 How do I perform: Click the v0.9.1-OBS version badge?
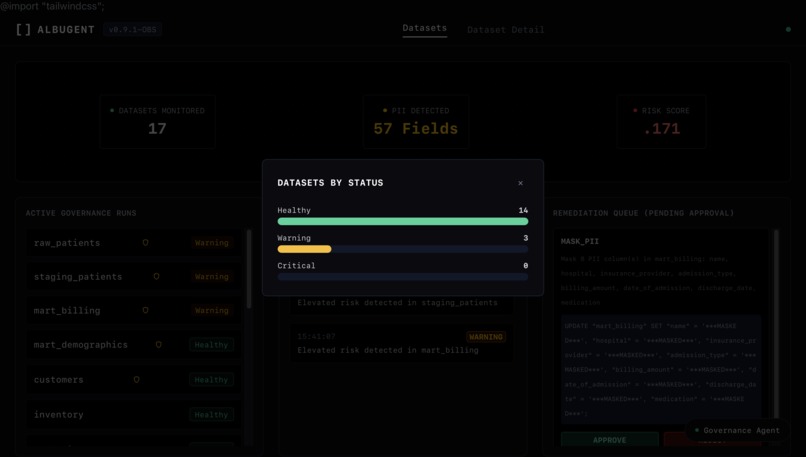pyautogui.click(x=133, y=30)
